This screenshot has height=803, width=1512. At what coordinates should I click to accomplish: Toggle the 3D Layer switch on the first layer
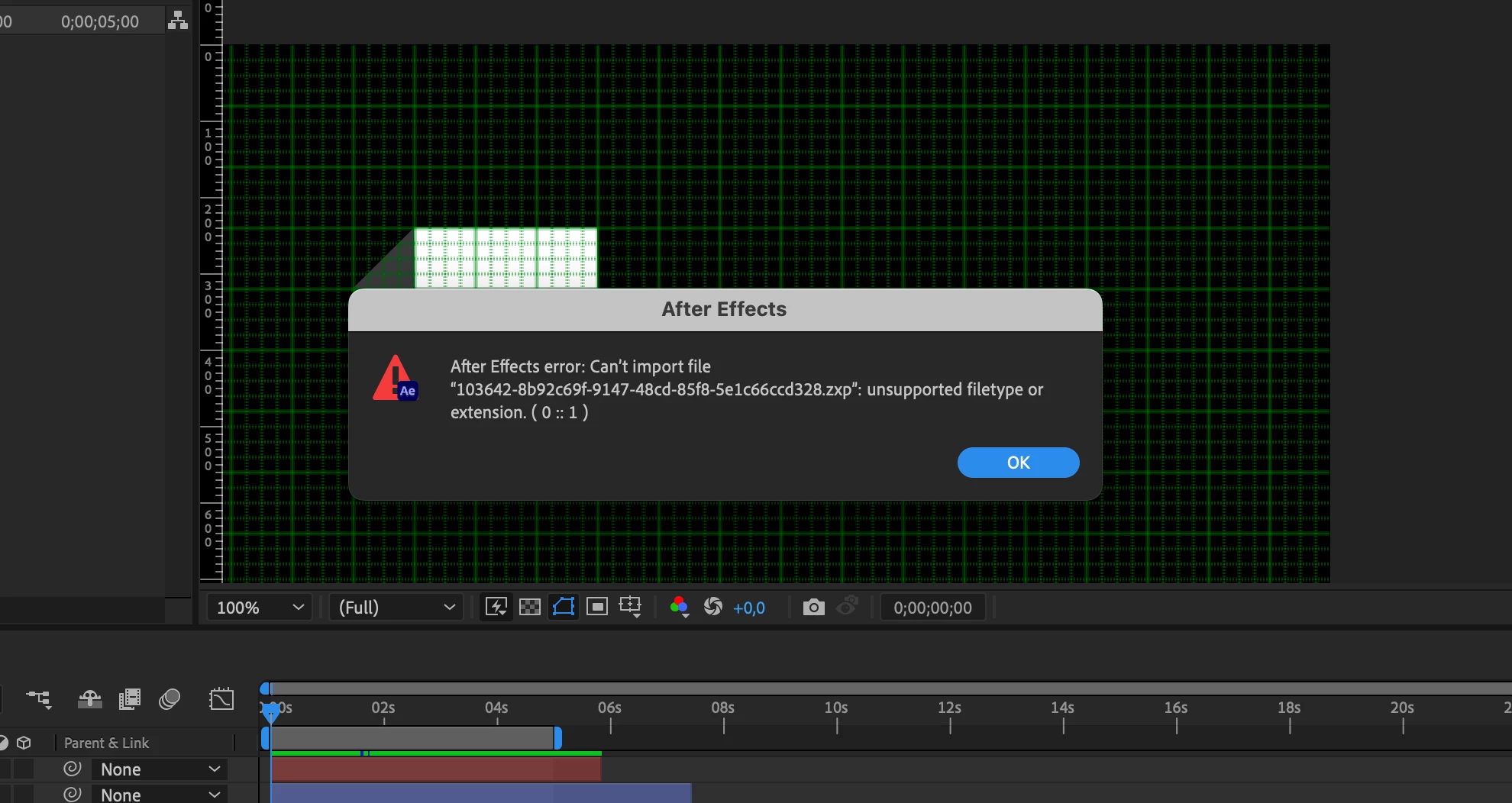tap(24, 769)
